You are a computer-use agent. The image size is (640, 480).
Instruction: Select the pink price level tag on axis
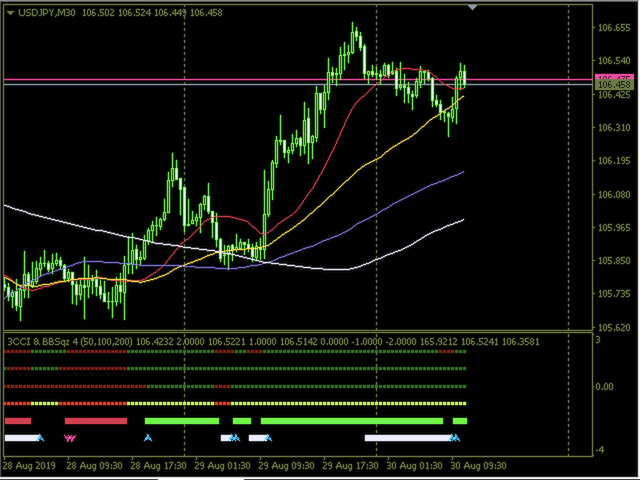click(x=614, y=77)
